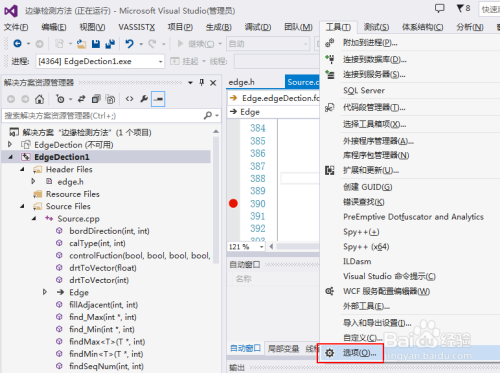Select find_Max(int *, int) function
The image size is (500, 373).
pos(103,317)
